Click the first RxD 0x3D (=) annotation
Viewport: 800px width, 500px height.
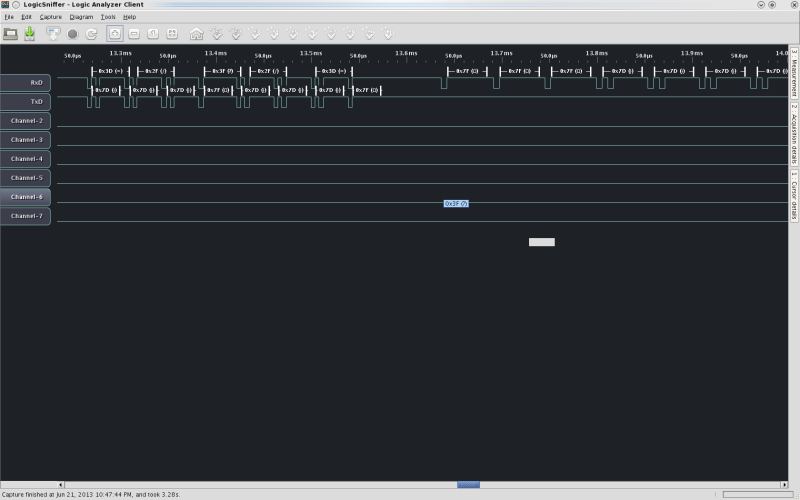point(111,71)
